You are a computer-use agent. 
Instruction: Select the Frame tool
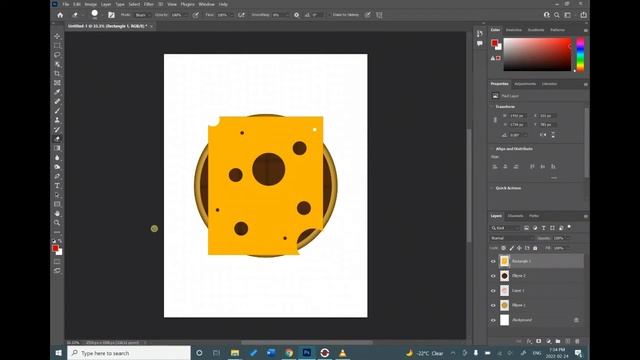(x=57, y=83)
